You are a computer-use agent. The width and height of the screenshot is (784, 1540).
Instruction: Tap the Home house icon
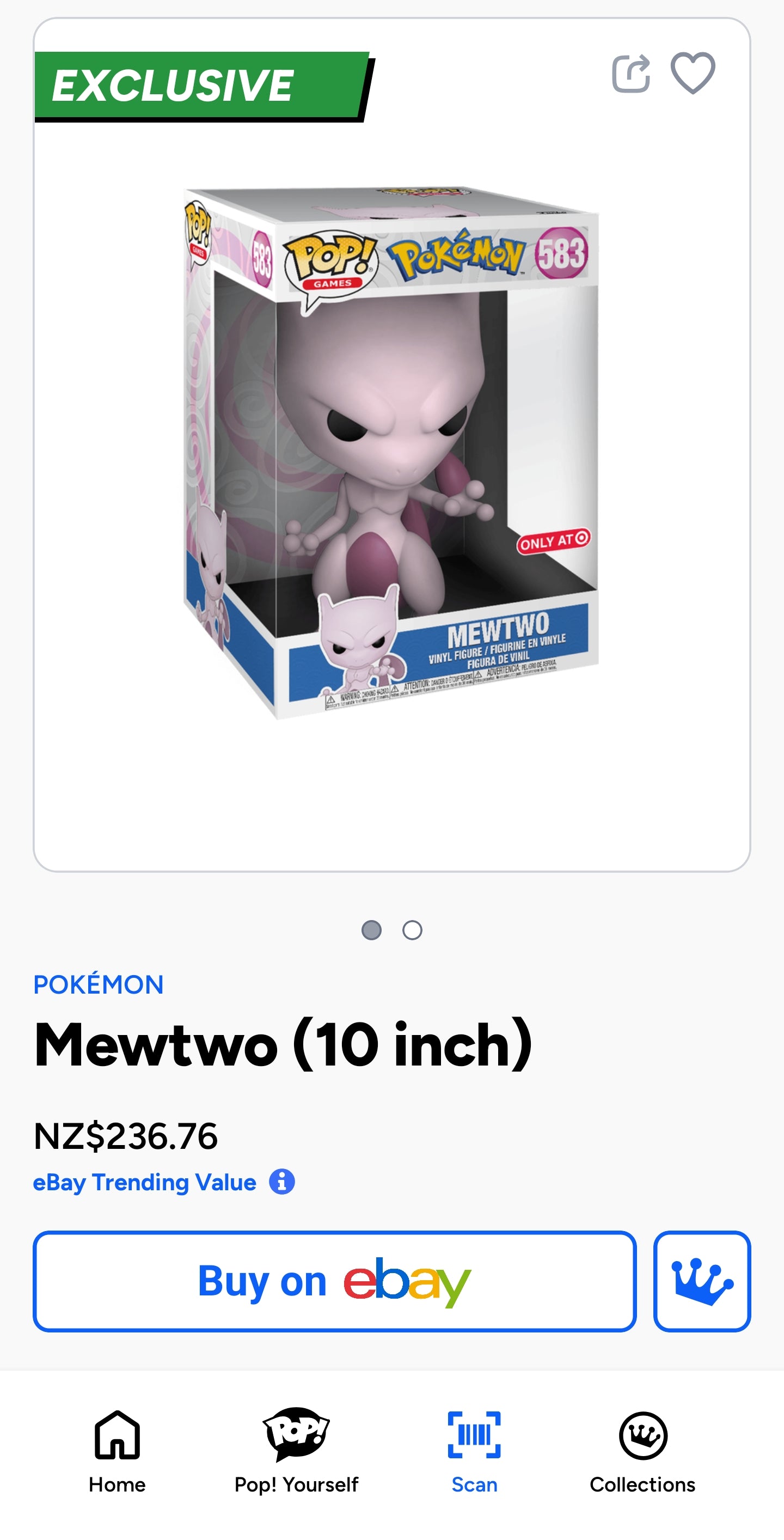tap(117, 1435)
